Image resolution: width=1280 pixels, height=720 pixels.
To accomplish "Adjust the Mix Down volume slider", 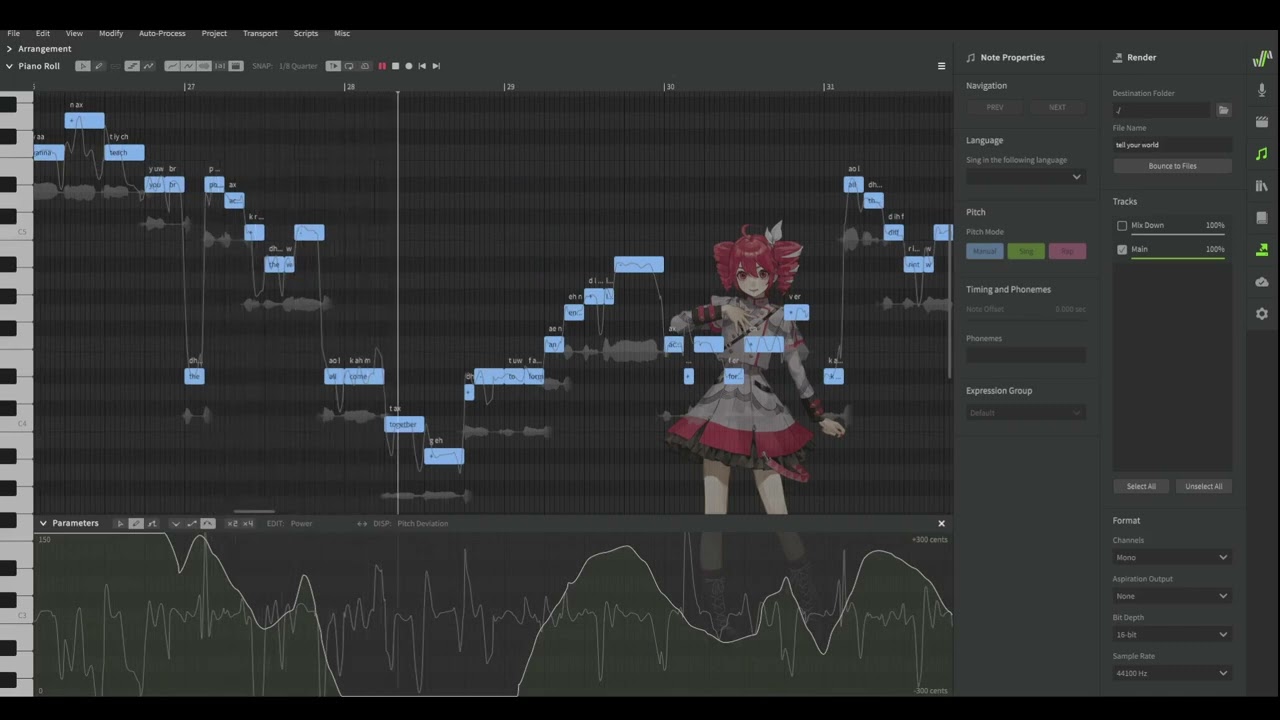I will tap(1178, 234).
